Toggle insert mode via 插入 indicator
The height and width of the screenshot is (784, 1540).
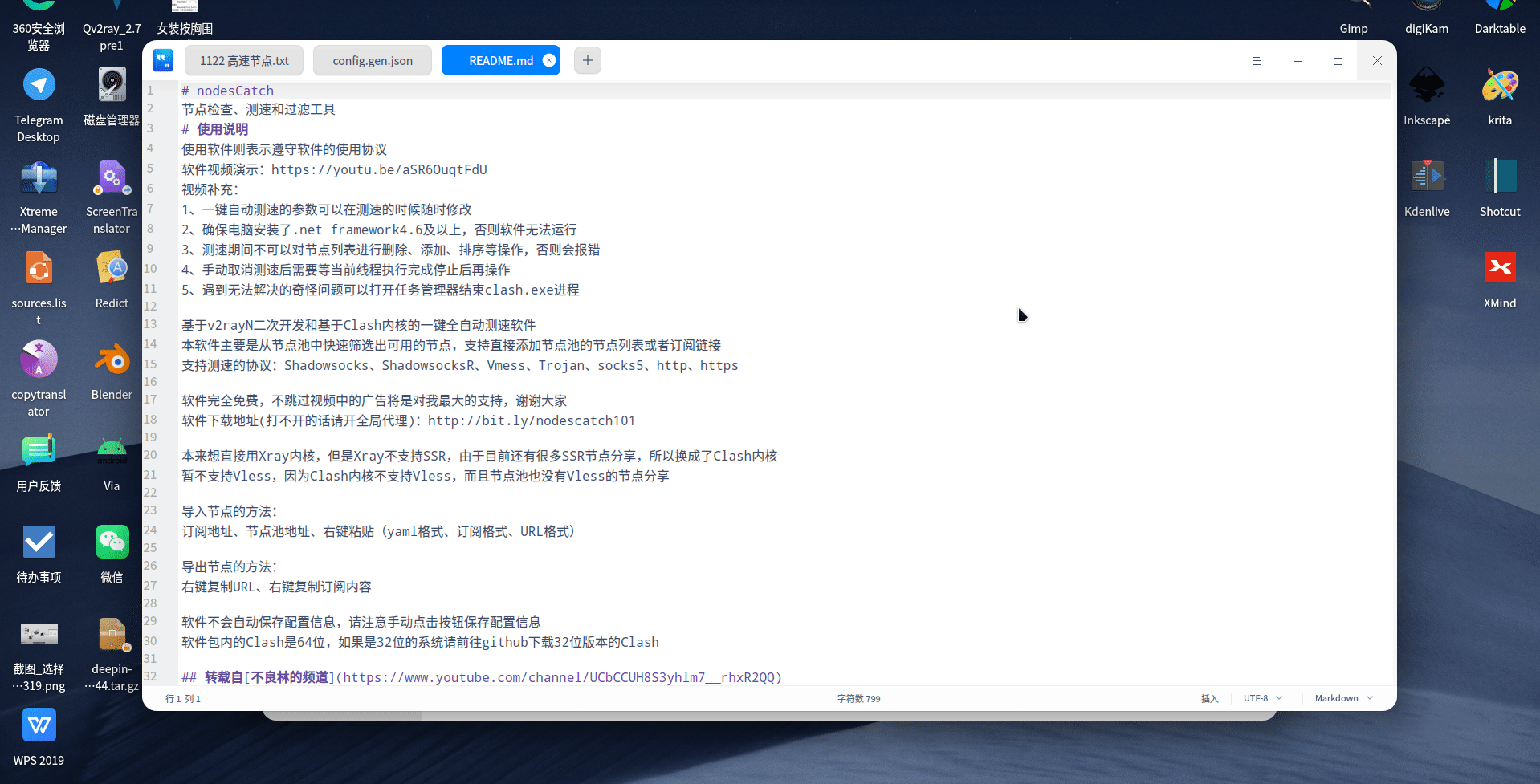pos(1210,698)
